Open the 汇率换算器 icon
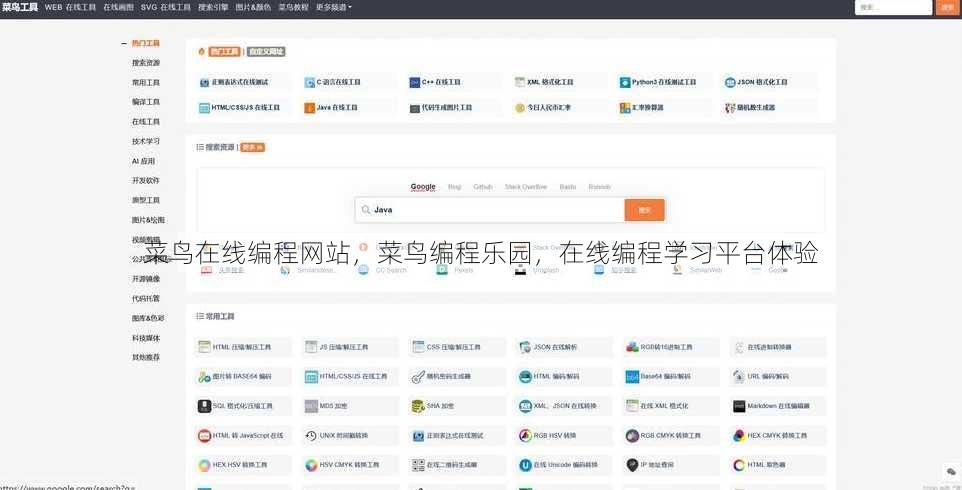 [625, 108]
